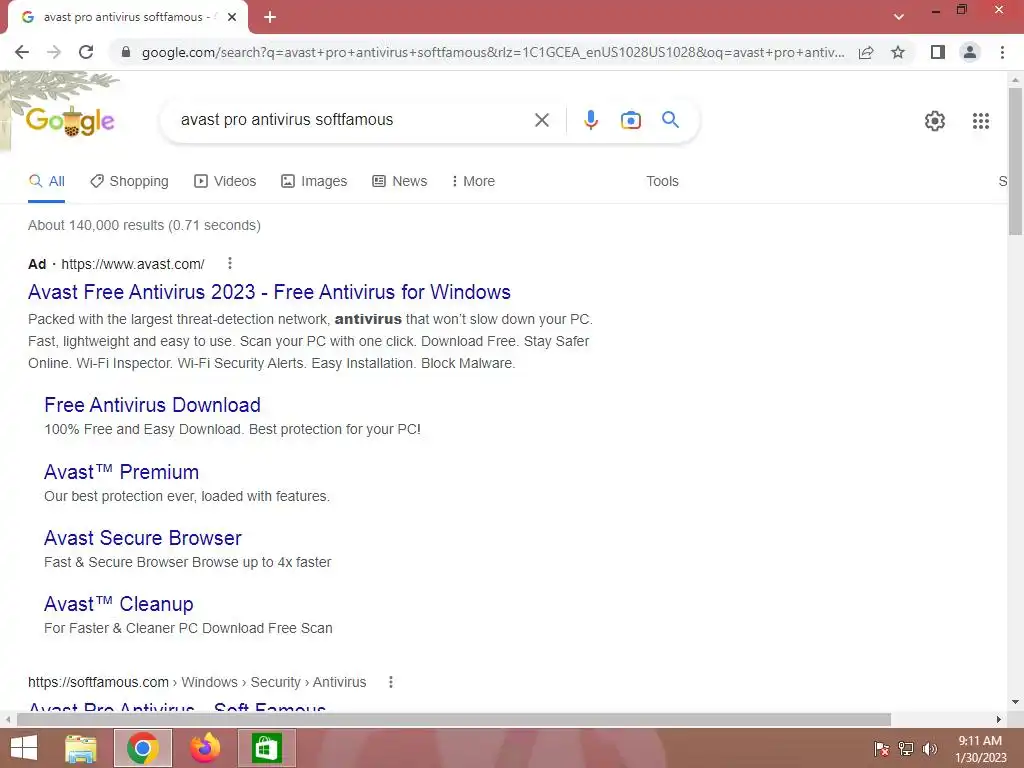
Task: Open the Action Center flag icon
Action: pos(881,749)
